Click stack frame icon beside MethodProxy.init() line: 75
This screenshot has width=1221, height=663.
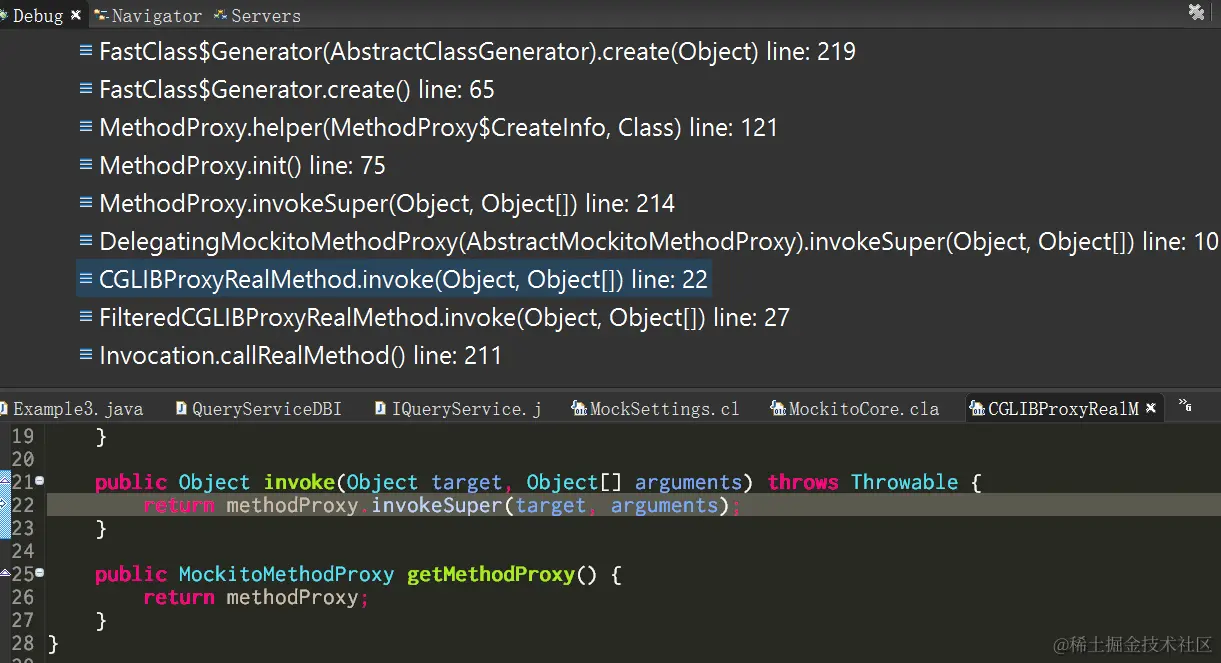(x=86, y=166)
